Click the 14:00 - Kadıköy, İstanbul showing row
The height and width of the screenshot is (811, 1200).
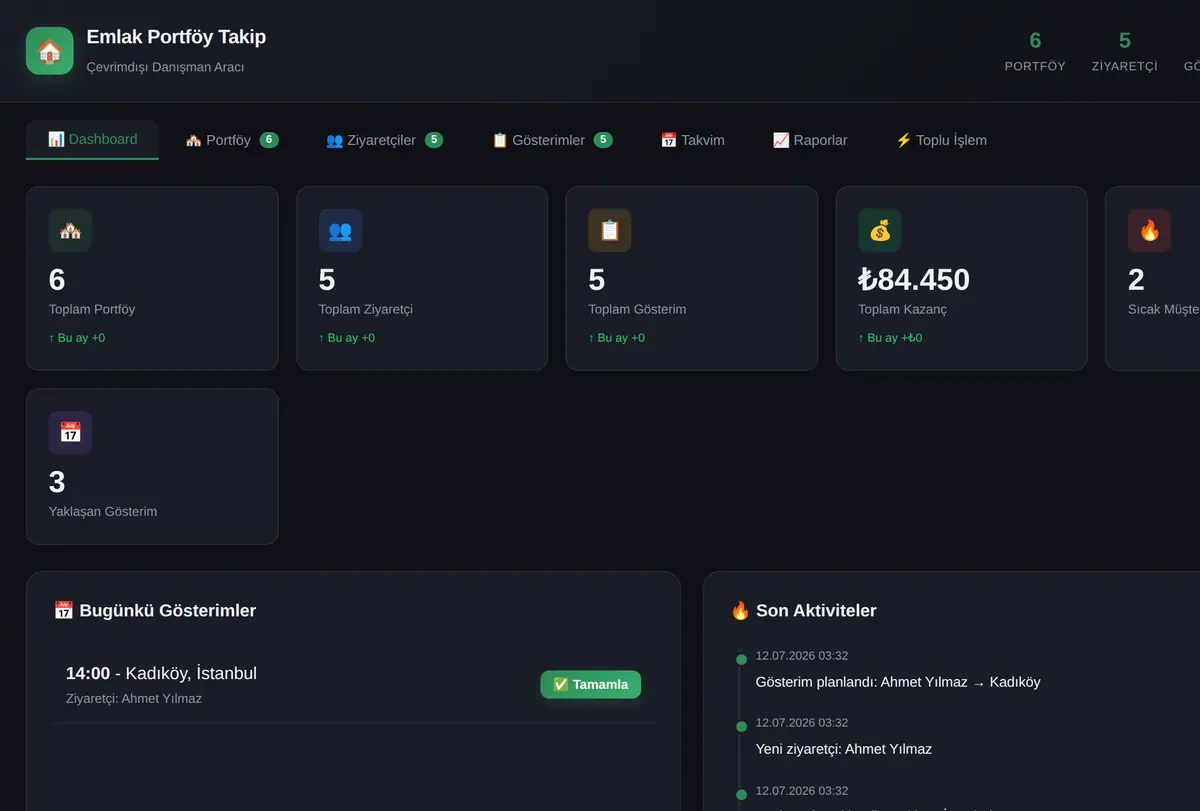354,685
